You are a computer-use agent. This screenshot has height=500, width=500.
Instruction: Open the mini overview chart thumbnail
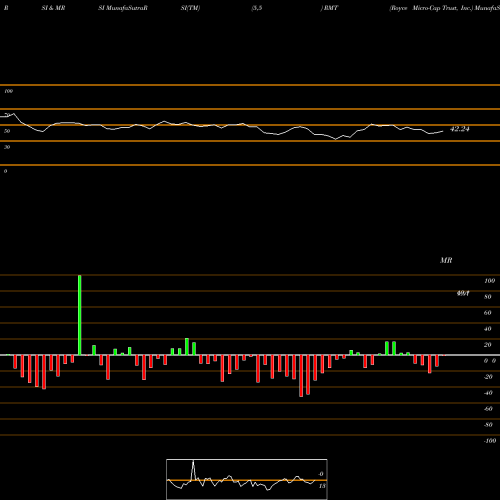coord(247,479)
